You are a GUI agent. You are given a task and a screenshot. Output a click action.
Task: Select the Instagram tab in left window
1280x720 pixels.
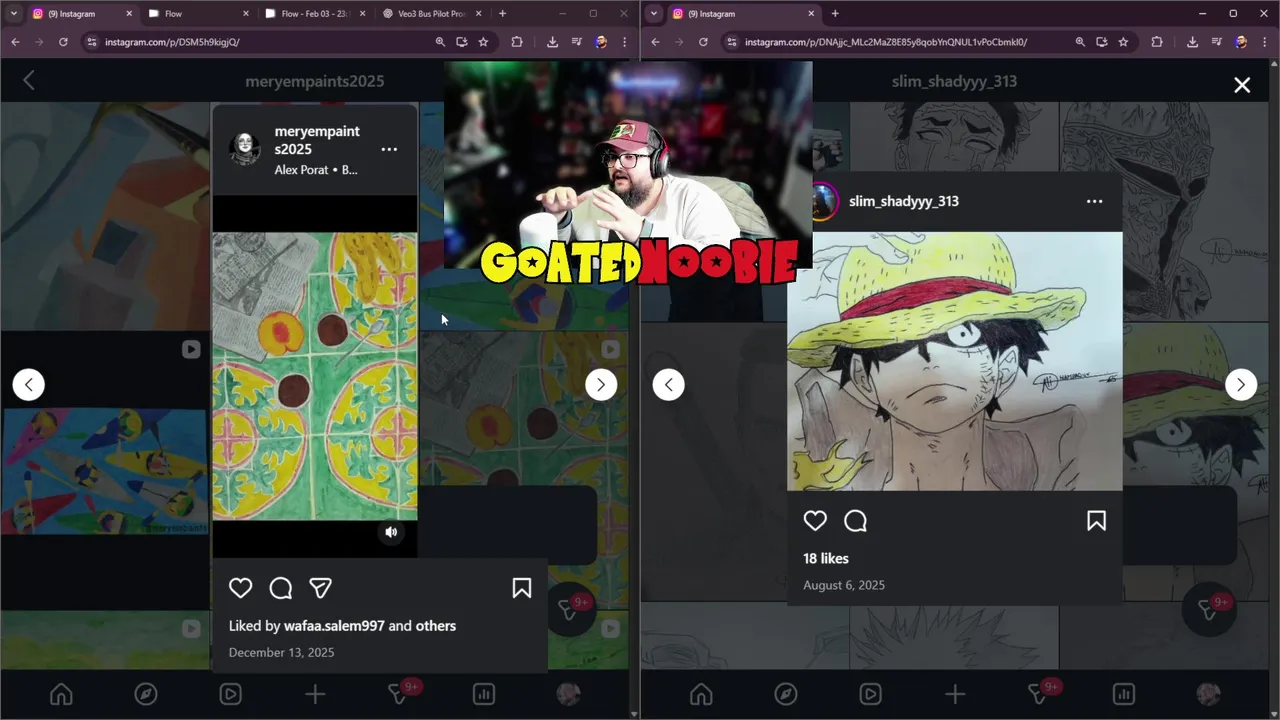[x=80, y=14]
